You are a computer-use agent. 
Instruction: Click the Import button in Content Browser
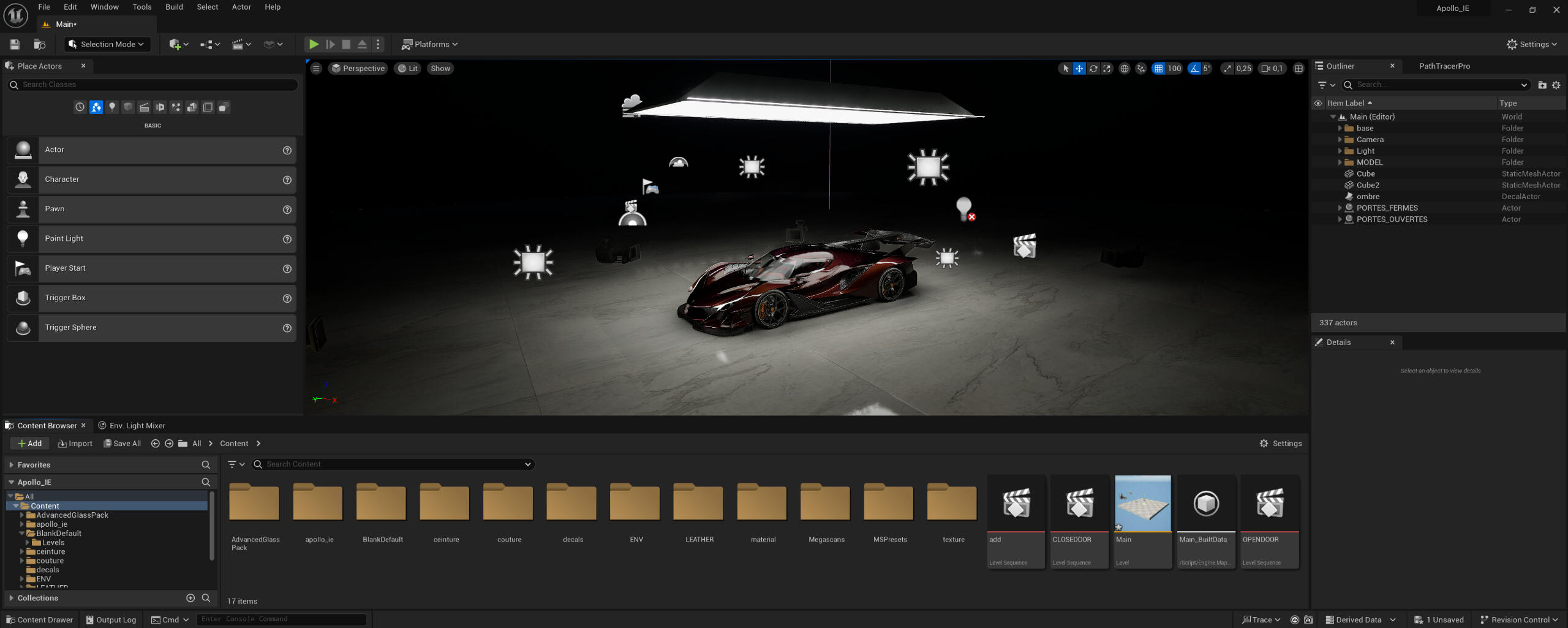(x=75, y=444)
